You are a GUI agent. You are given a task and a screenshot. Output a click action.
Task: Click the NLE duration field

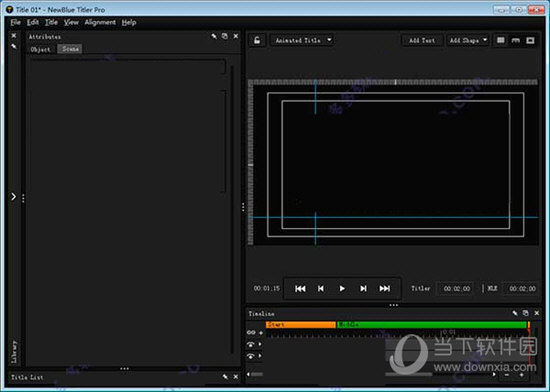tap(522, 289)
